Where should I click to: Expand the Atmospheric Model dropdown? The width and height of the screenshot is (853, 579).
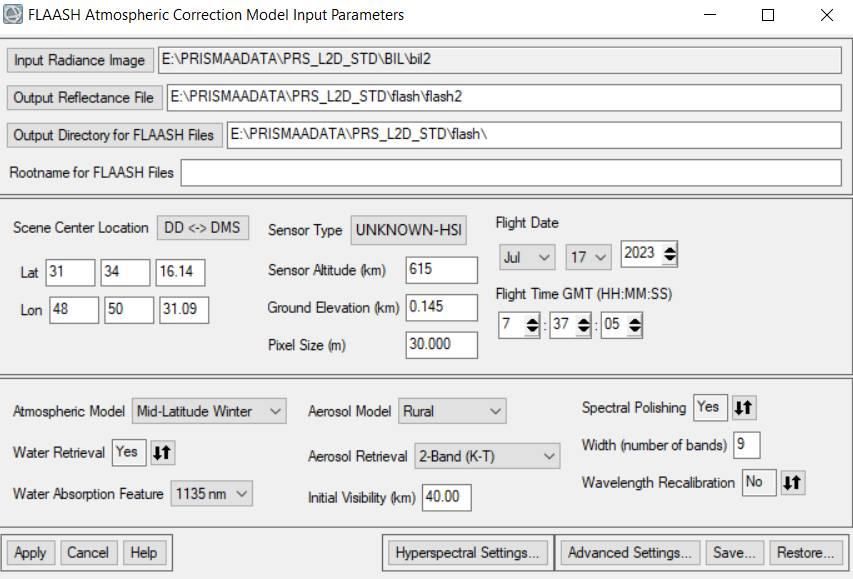(x=209, y=411)
